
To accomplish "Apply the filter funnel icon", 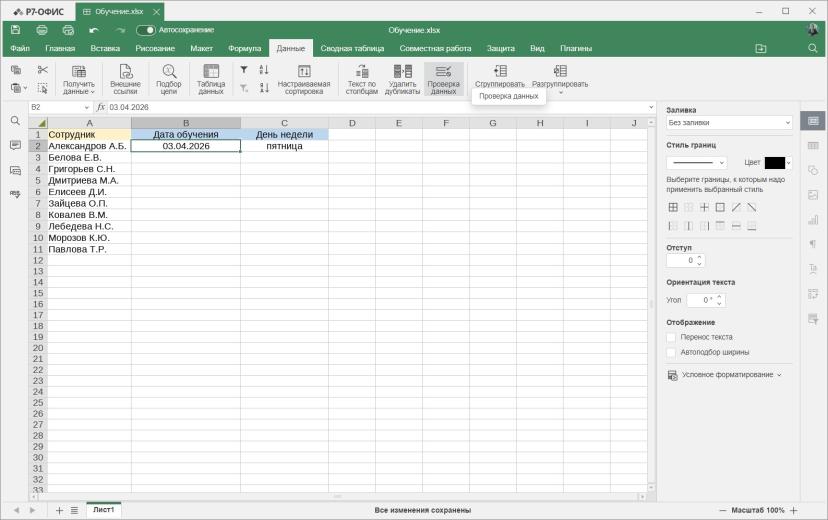I will pyautogui.click(x=244, y=70).
